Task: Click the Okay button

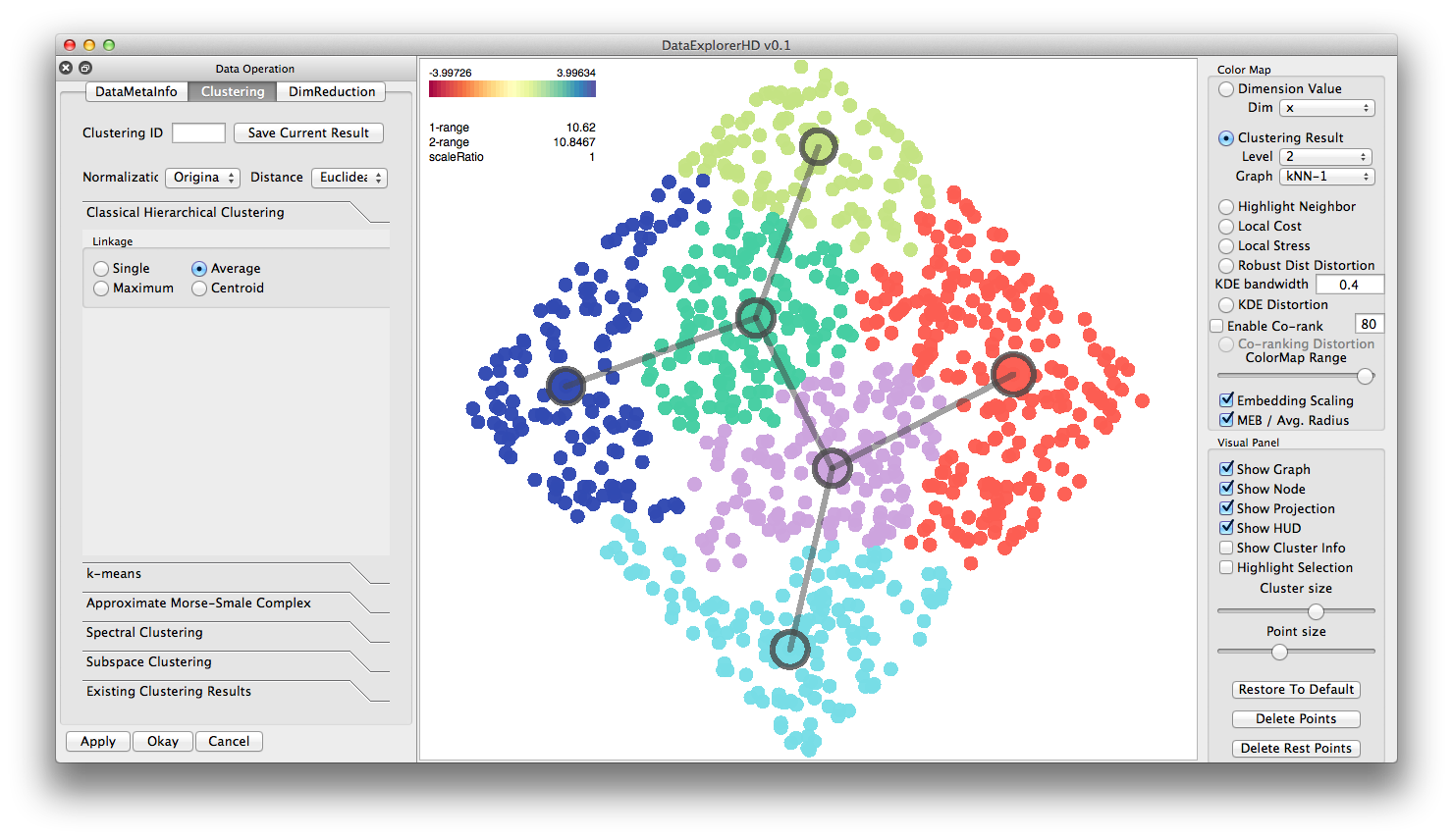Action: point(163,742)
